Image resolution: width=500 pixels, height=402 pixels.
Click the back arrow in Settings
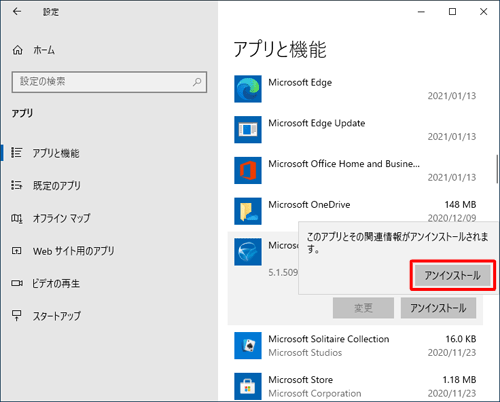[x=17, y=12]
